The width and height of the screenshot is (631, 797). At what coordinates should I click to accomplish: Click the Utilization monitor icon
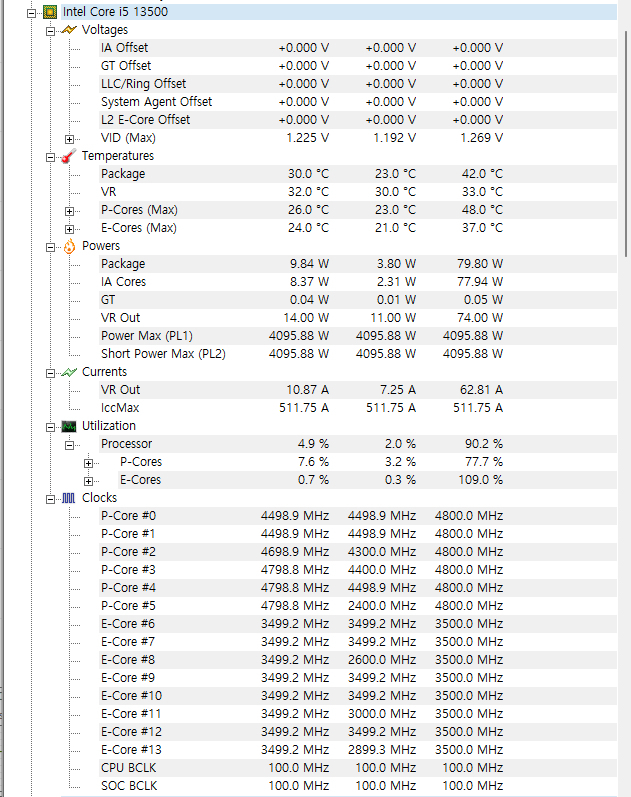[69, 426]
